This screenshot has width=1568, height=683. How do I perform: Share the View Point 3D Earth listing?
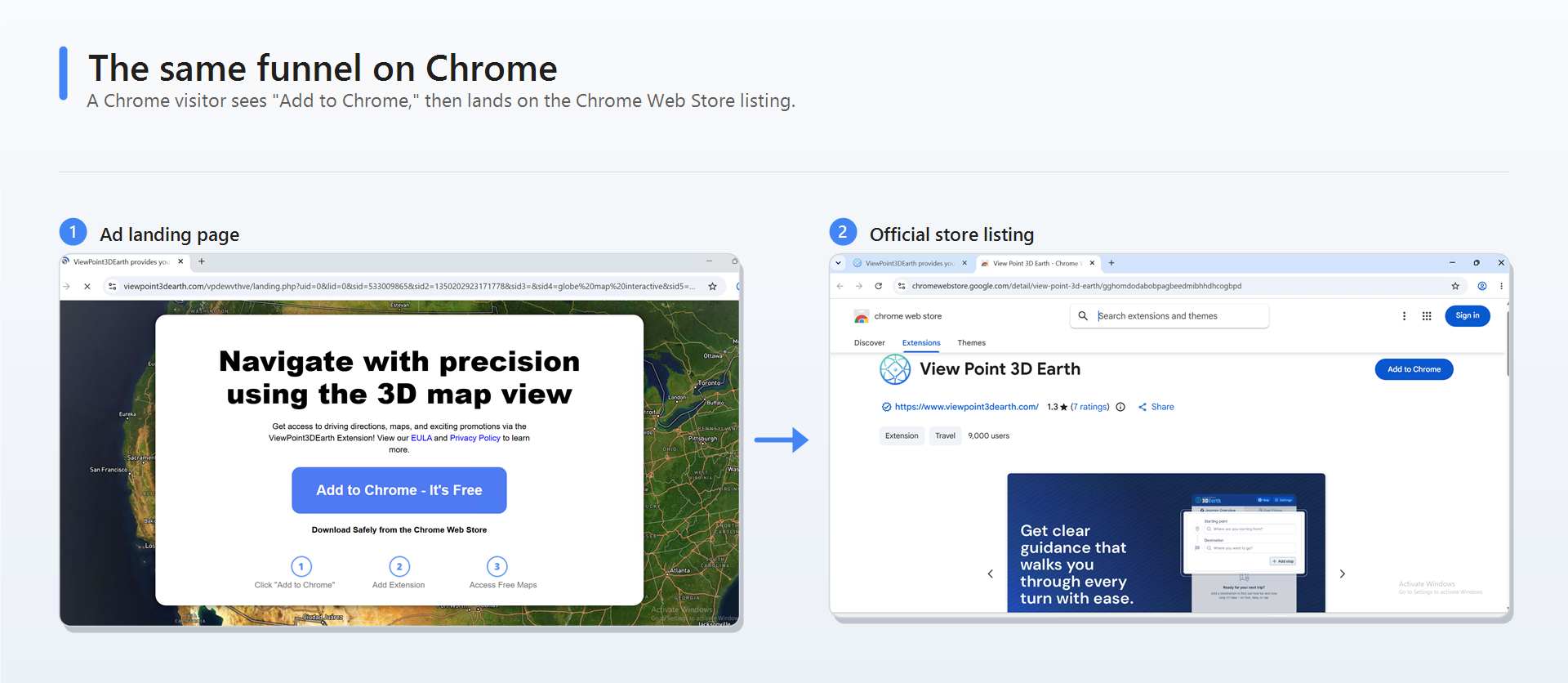(1156, 407)
